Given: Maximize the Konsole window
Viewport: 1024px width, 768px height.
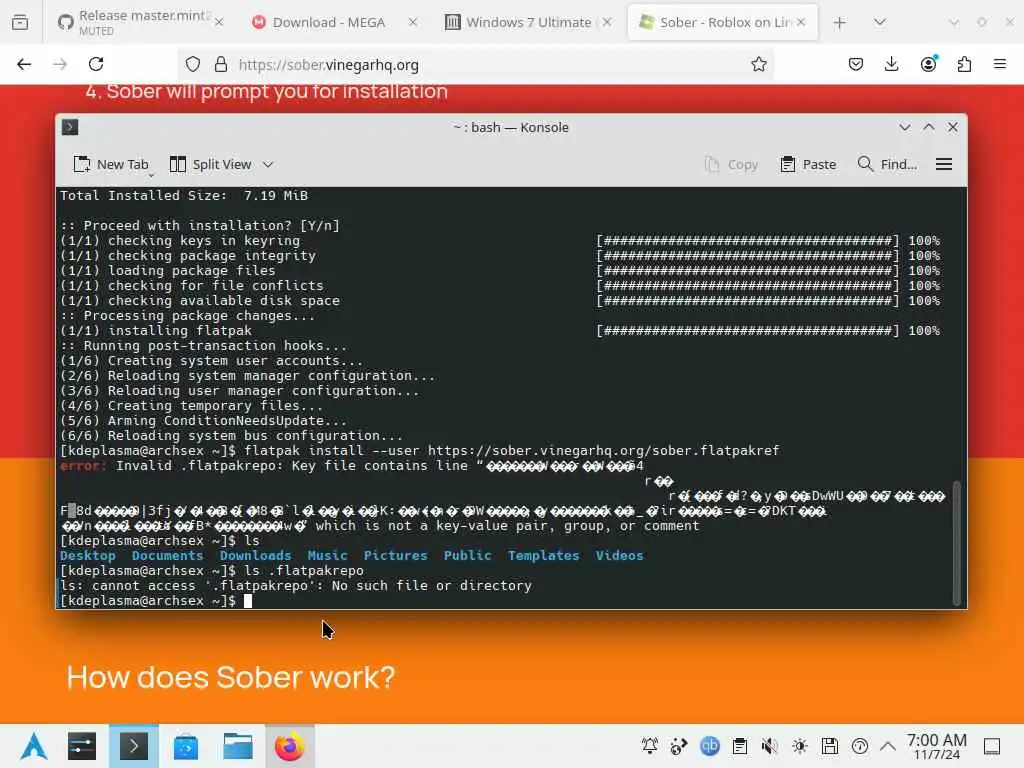Looking at the screenshot, I should coord(929,127).
